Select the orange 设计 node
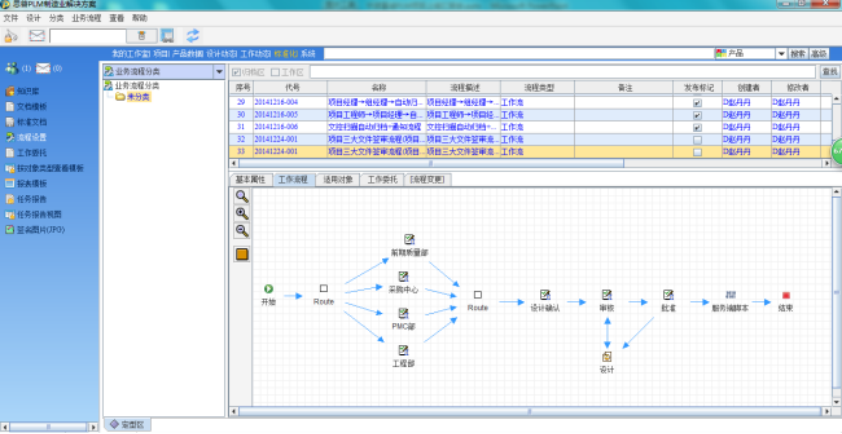Screen dimensions: 842x434 click(607, 357)
